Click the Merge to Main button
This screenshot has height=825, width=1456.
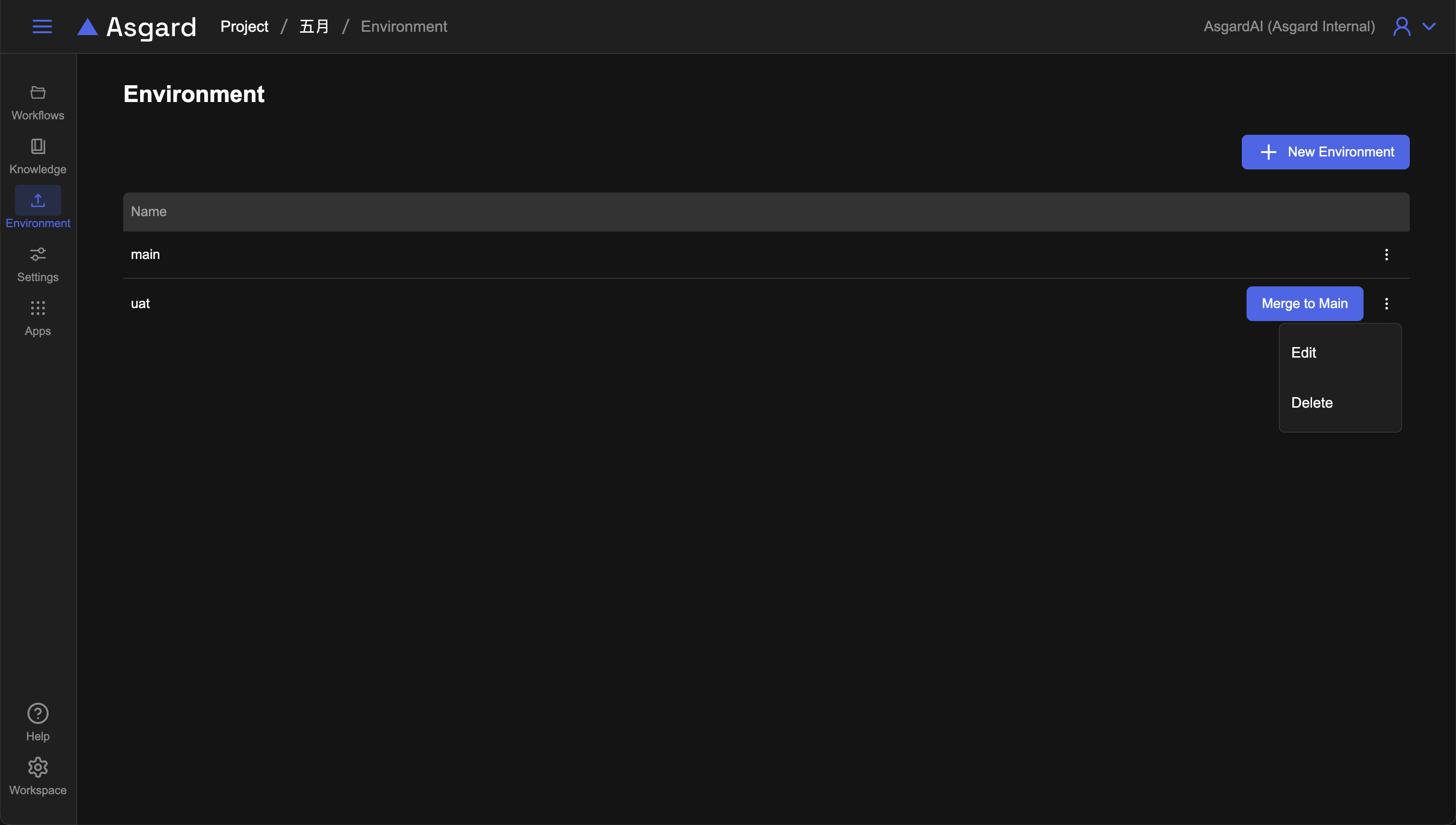pos(1304,304)
